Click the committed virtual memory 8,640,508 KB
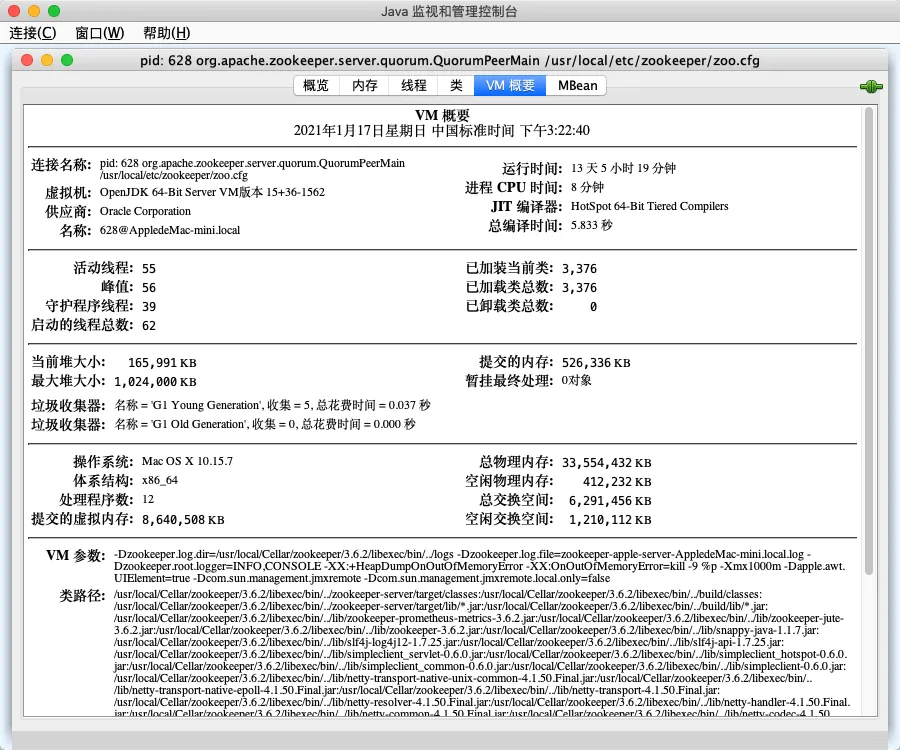The height and width of the screenshot is (750, 900). point(183,520)
